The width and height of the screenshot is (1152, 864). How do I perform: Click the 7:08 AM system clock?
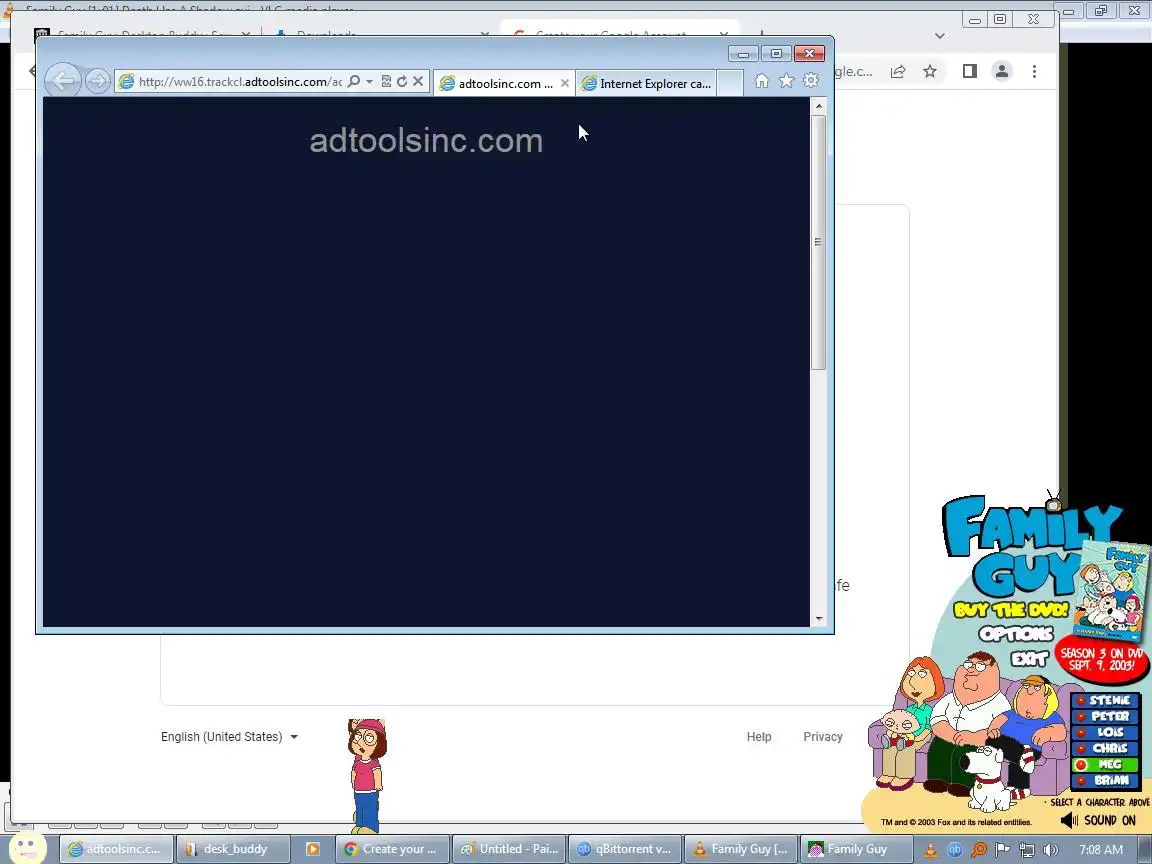pyautogui.click(x=1101, y=850)
